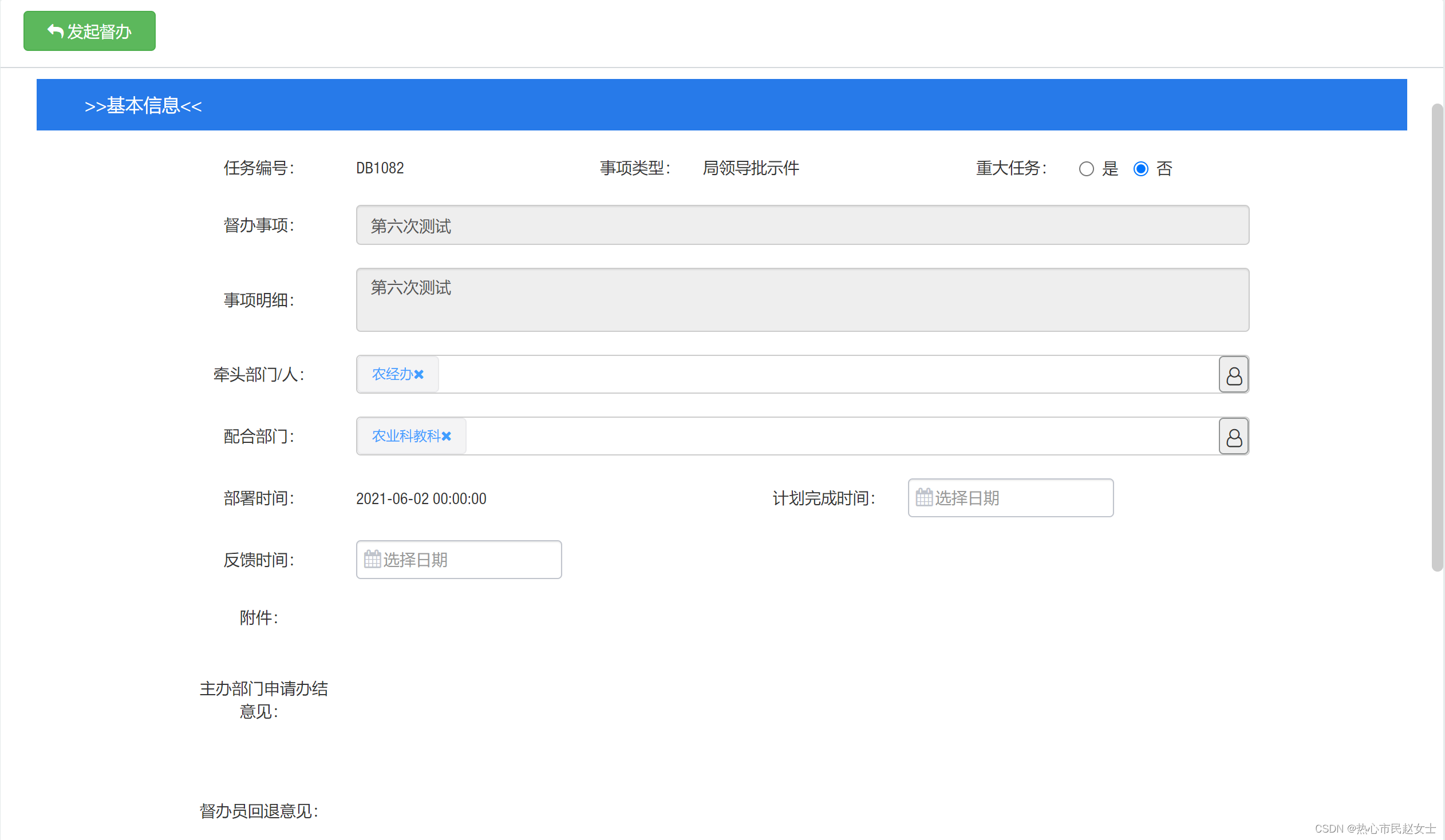
Task: Open person picker for 配合部门
Action: [1233, 437]
